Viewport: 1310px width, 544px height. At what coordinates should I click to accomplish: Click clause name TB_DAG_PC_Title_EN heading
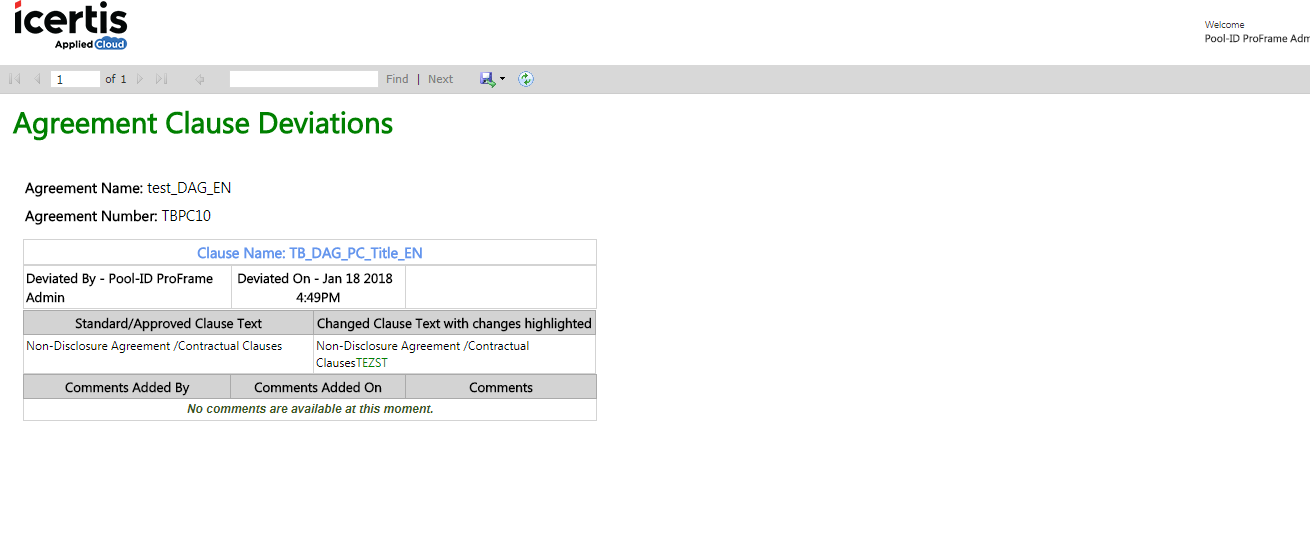tap(310, 253)
